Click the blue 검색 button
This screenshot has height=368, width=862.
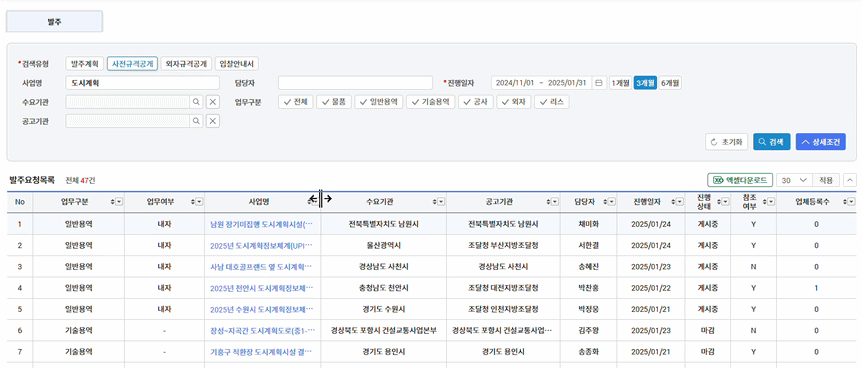click(772, 142)
